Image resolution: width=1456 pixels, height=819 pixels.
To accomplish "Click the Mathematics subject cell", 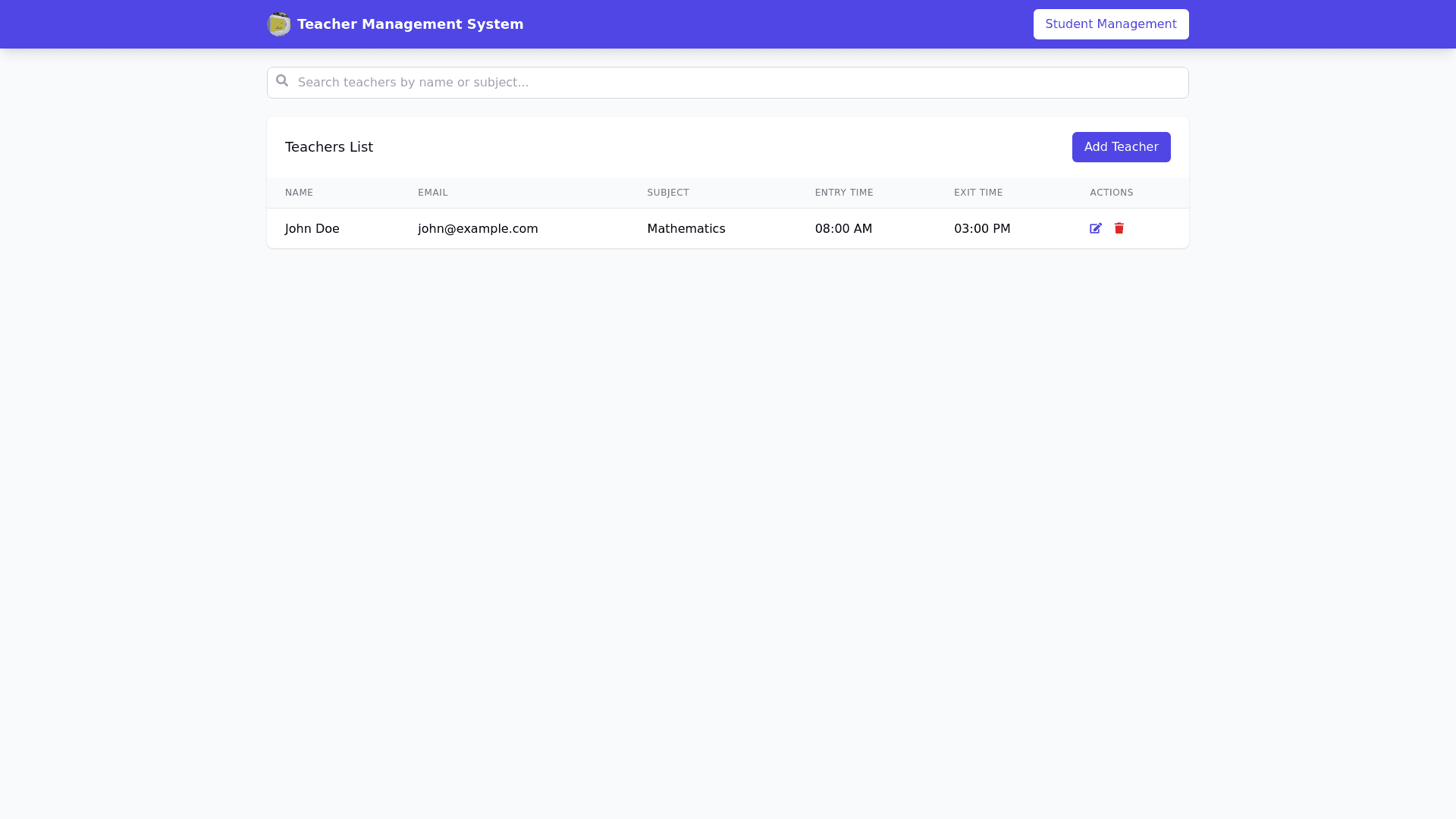I will pyautogui.click(x=686, y=229).
